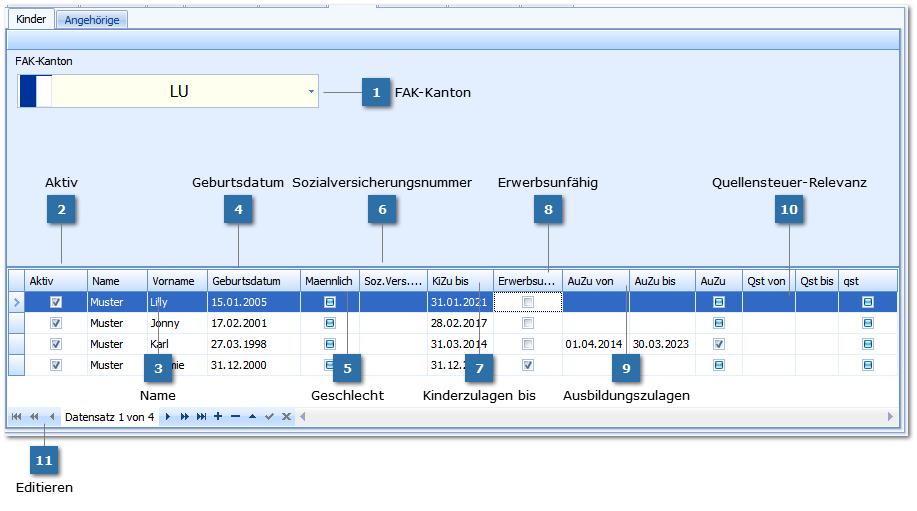This screenshot has width=917, height=511.
Task: Toggle qst indicator in Karl row
Action: [867, 344]
